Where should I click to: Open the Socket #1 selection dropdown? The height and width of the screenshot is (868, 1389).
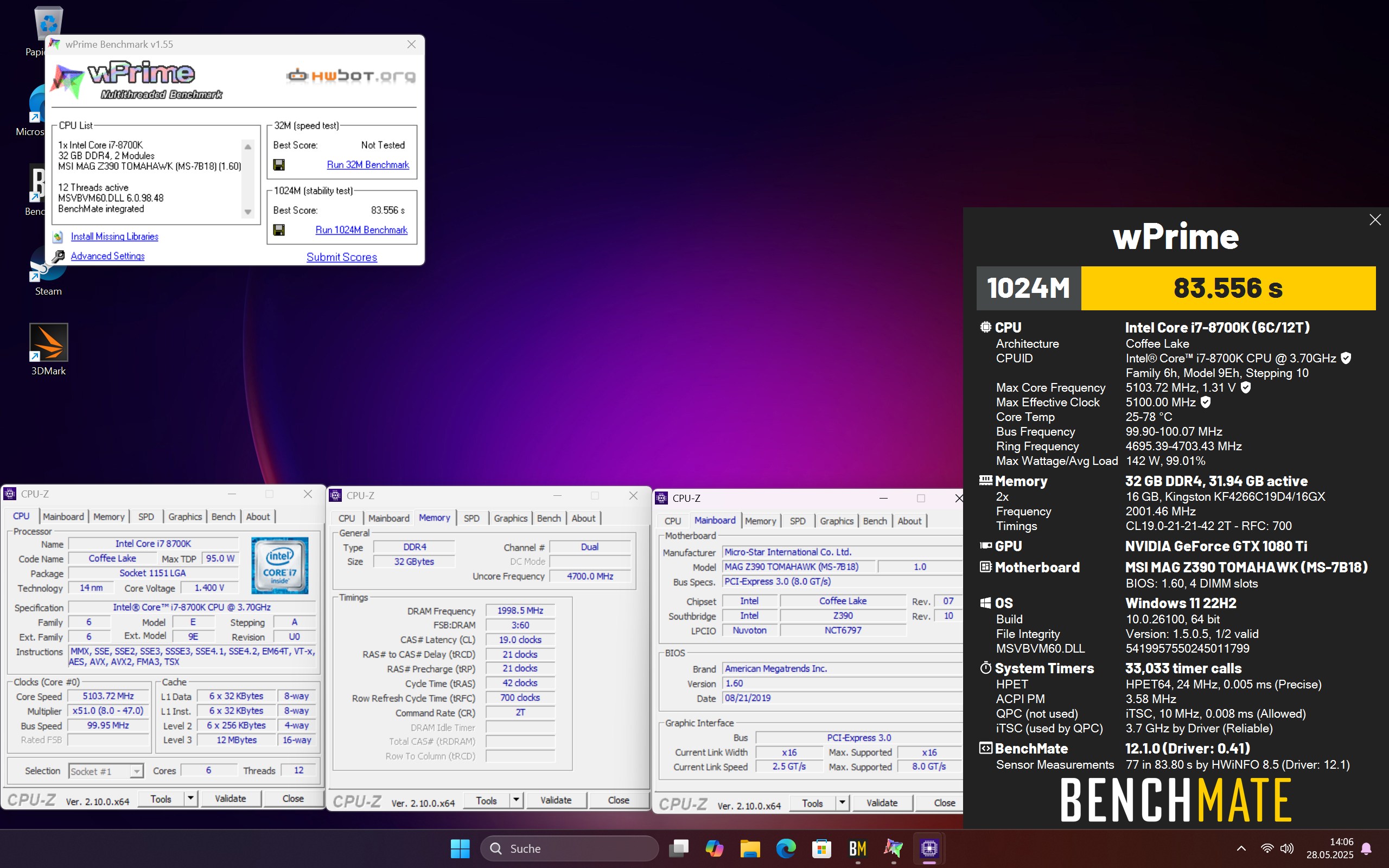point(136,771)
